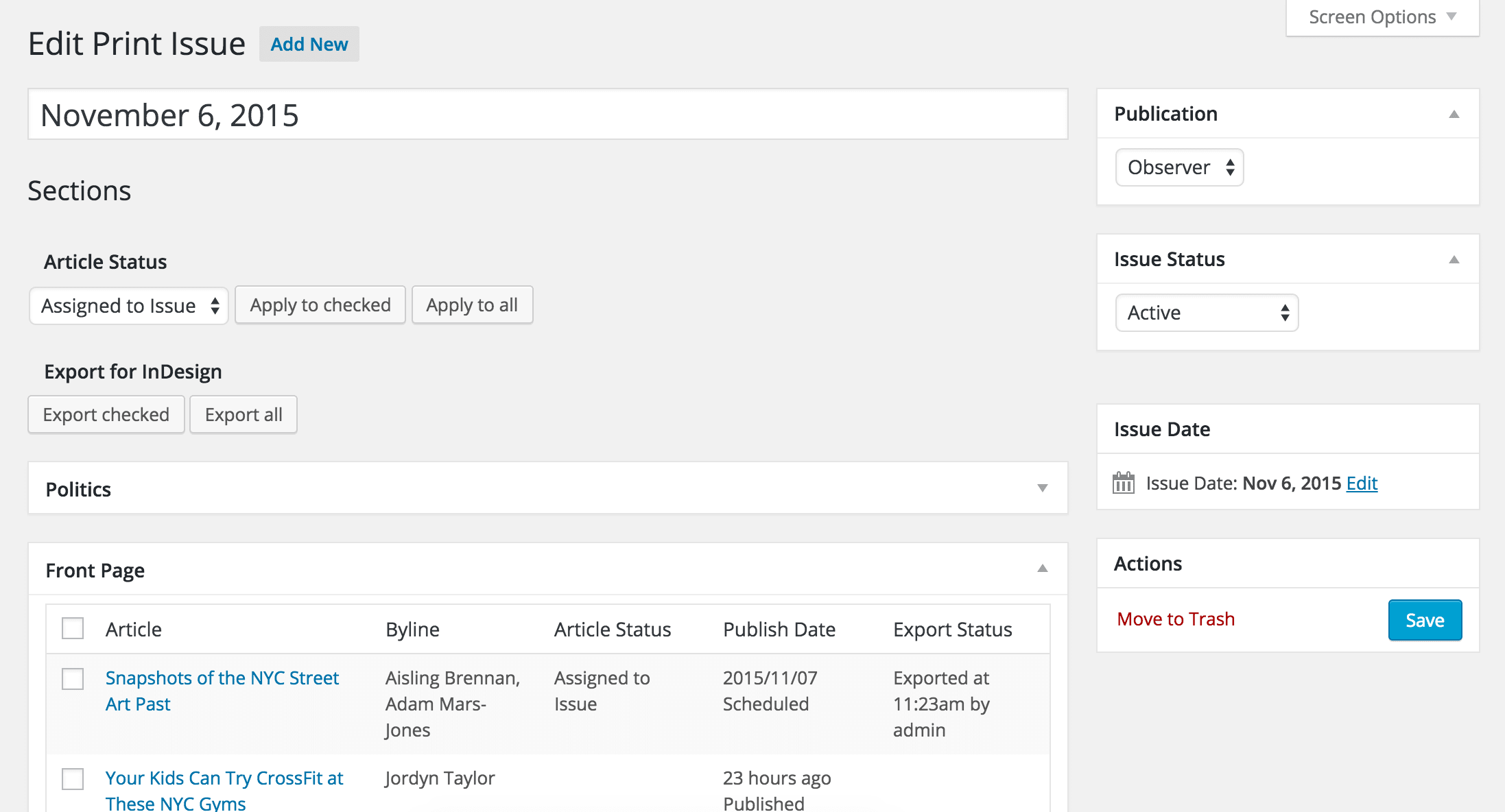Screen dimensions: 1505x812
Task: Click the Actions panel heading
Action: (x=1148, y=564)
